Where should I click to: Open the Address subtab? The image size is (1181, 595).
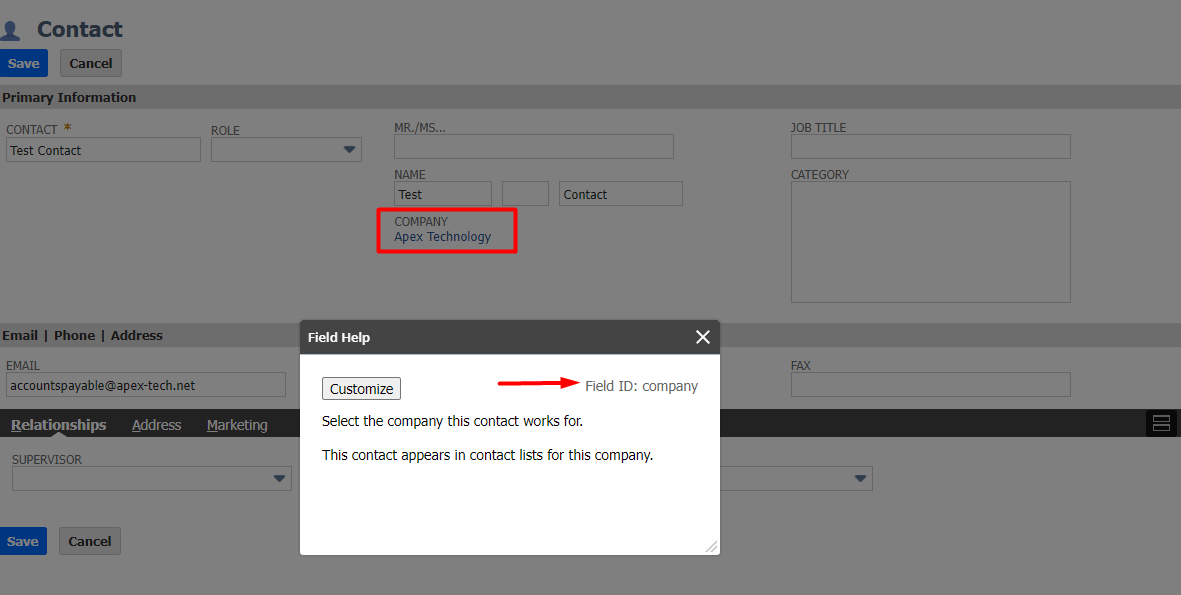(156, 425)
